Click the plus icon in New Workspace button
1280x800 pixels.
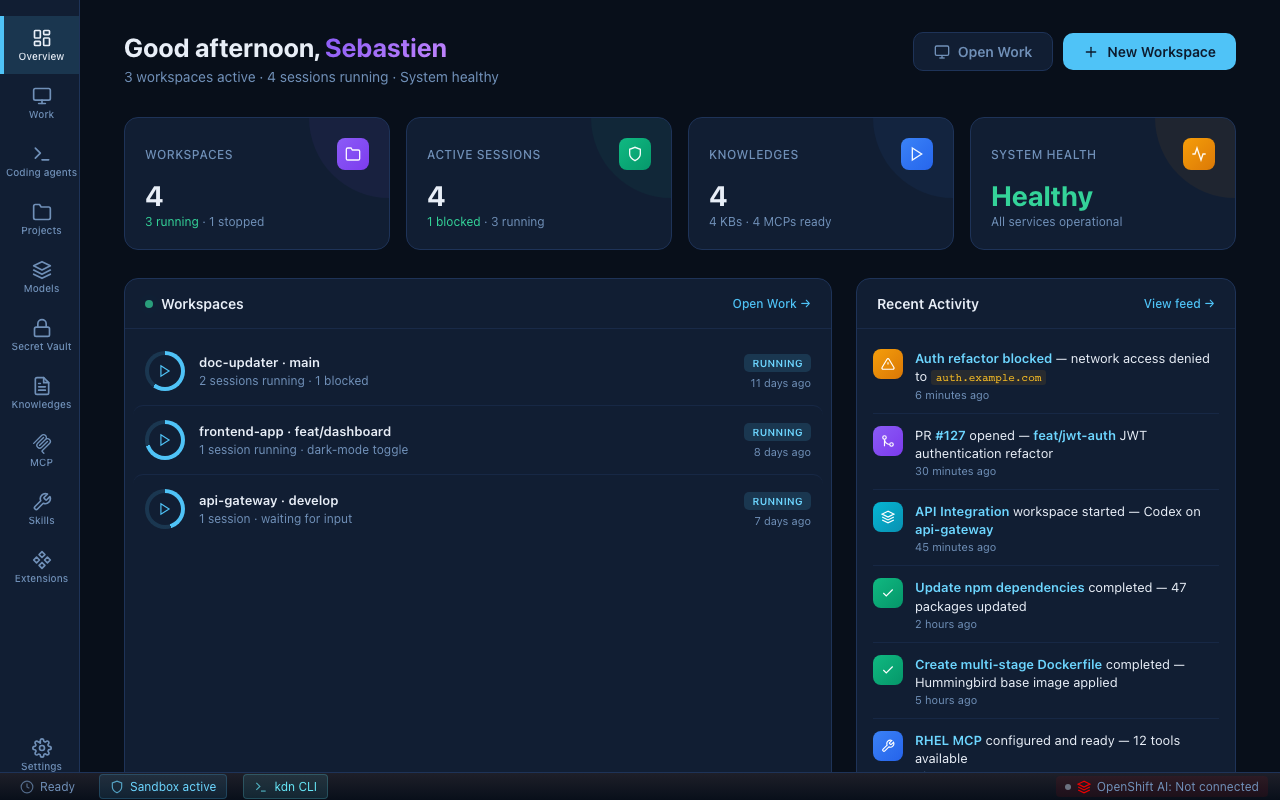click(x=1091, y=52)
